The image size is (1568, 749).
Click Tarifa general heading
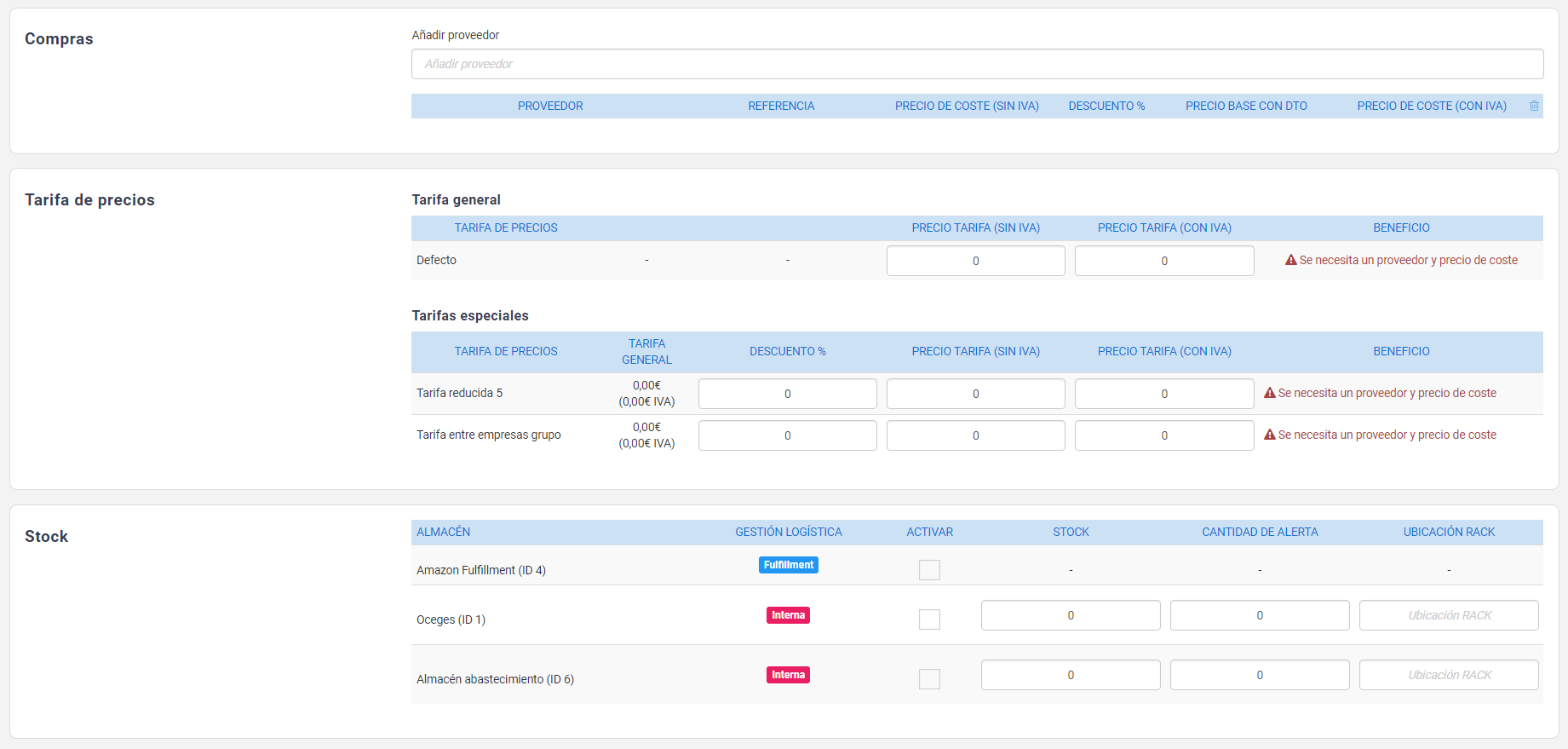point(456,199)
